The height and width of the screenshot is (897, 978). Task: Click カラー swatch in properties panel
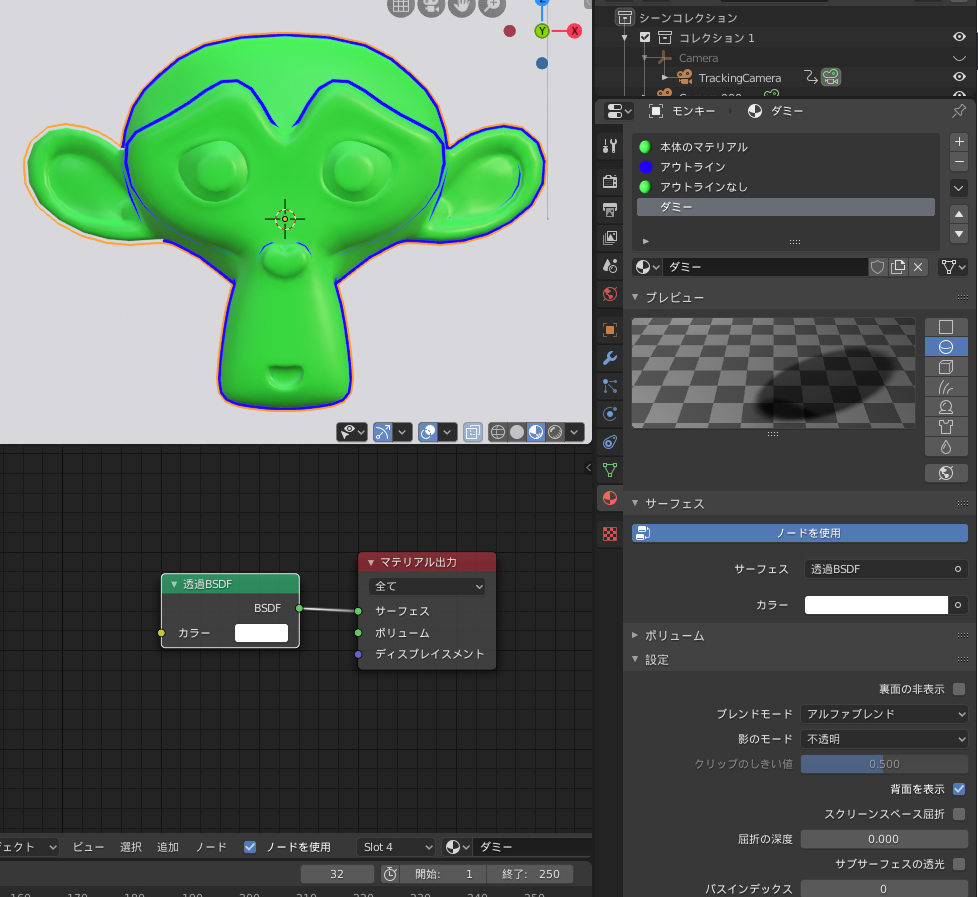tap(876, 605)
